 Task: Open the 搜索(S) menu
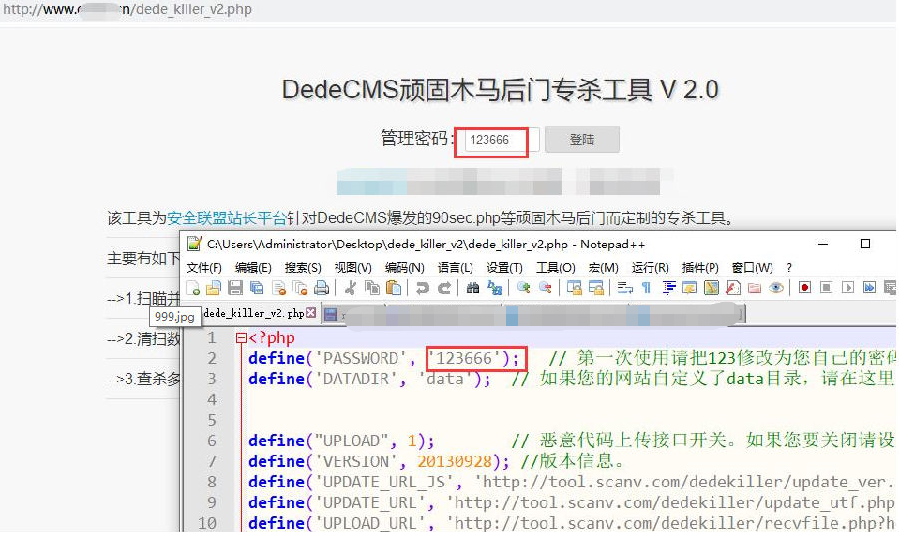[x=303, y=268]
